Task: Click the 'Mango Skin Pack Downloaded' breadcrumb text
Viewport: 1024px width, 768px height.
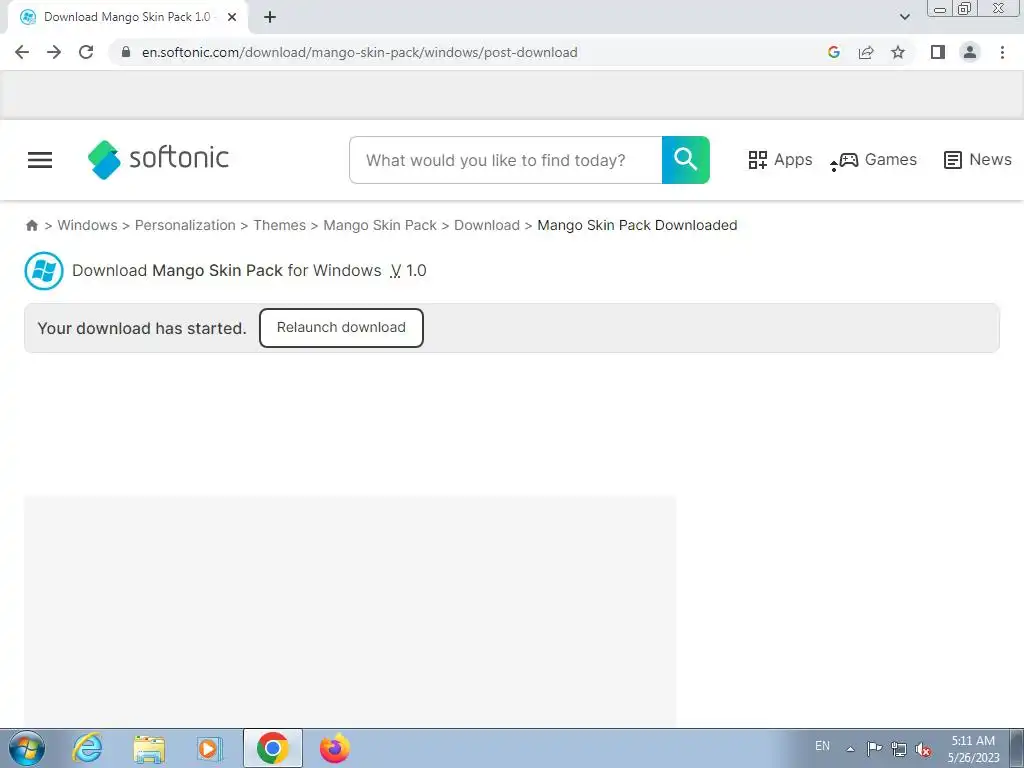Action: click(x=637, y=225)
